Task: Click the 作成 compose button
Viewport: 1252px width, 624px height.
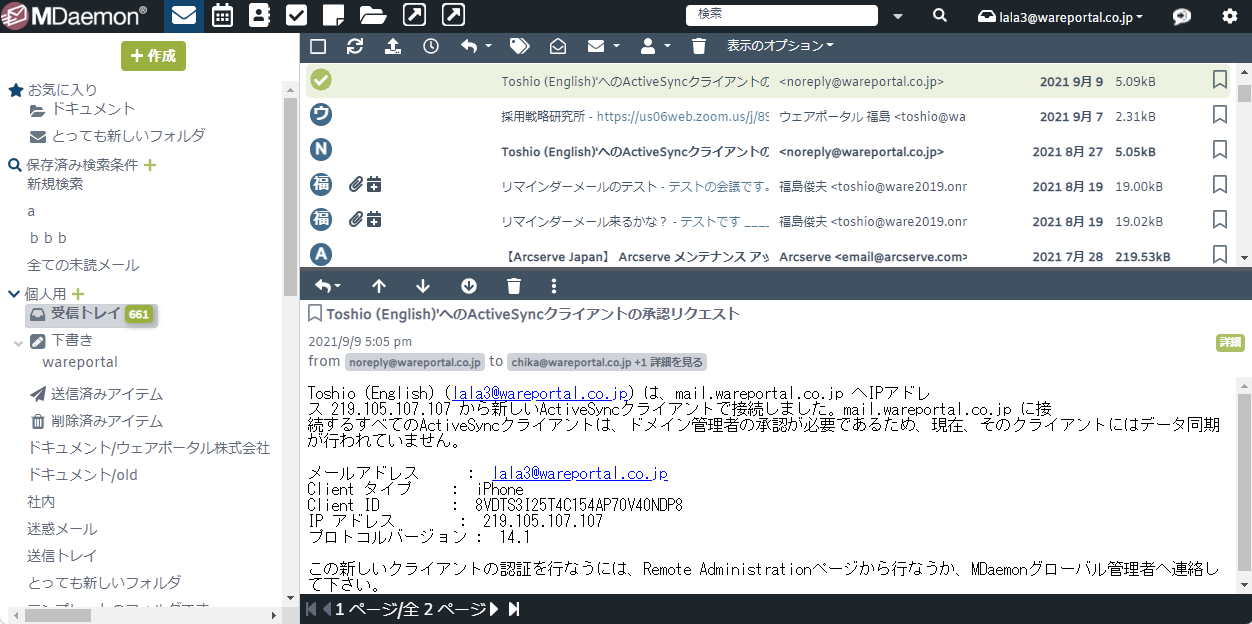Action: pos(153,56)
